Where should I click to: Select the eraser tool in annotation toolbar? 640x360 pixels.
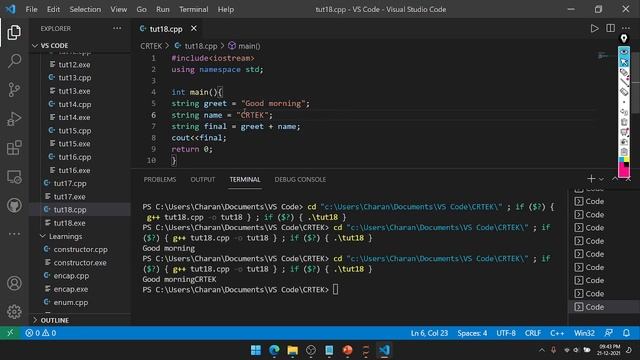click(624, 92)
